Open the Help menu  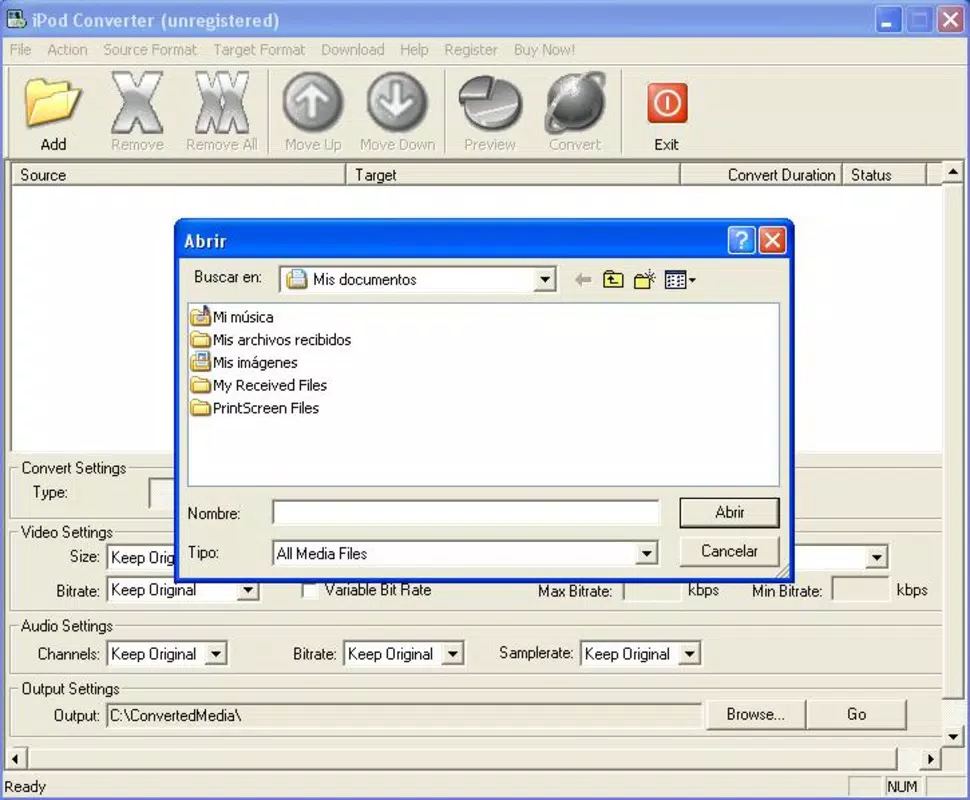click(x=414, y=49)
